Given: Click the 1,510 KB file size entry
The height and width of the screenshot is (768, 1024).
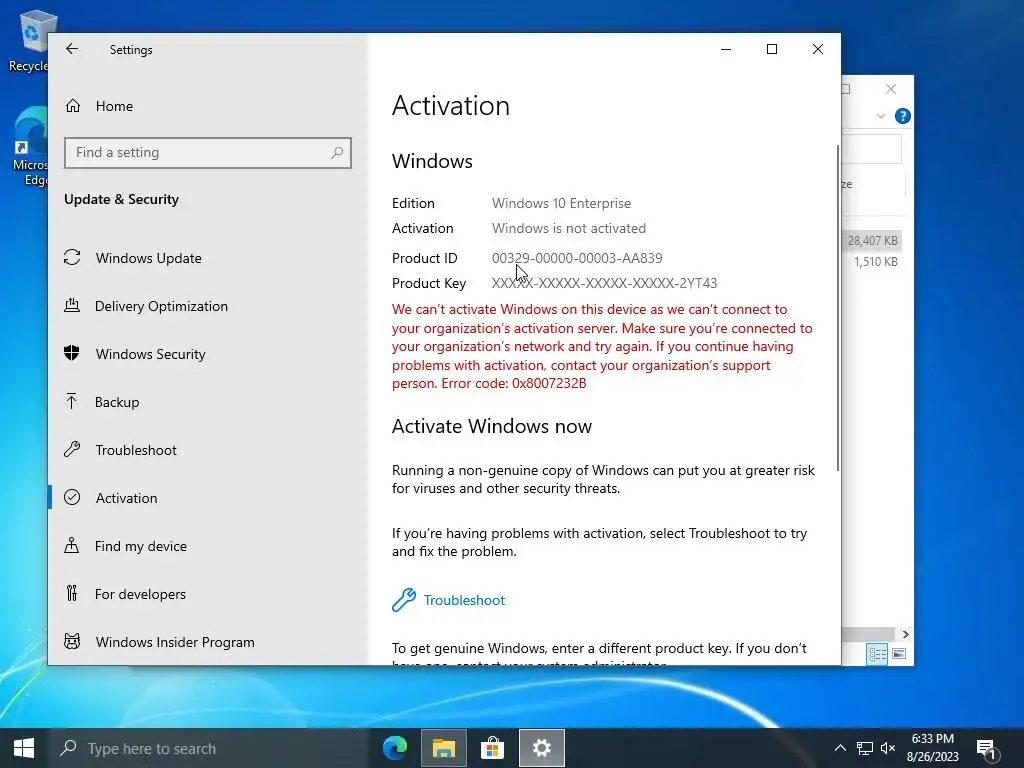Looking at the screenshot, I should 875,261.
